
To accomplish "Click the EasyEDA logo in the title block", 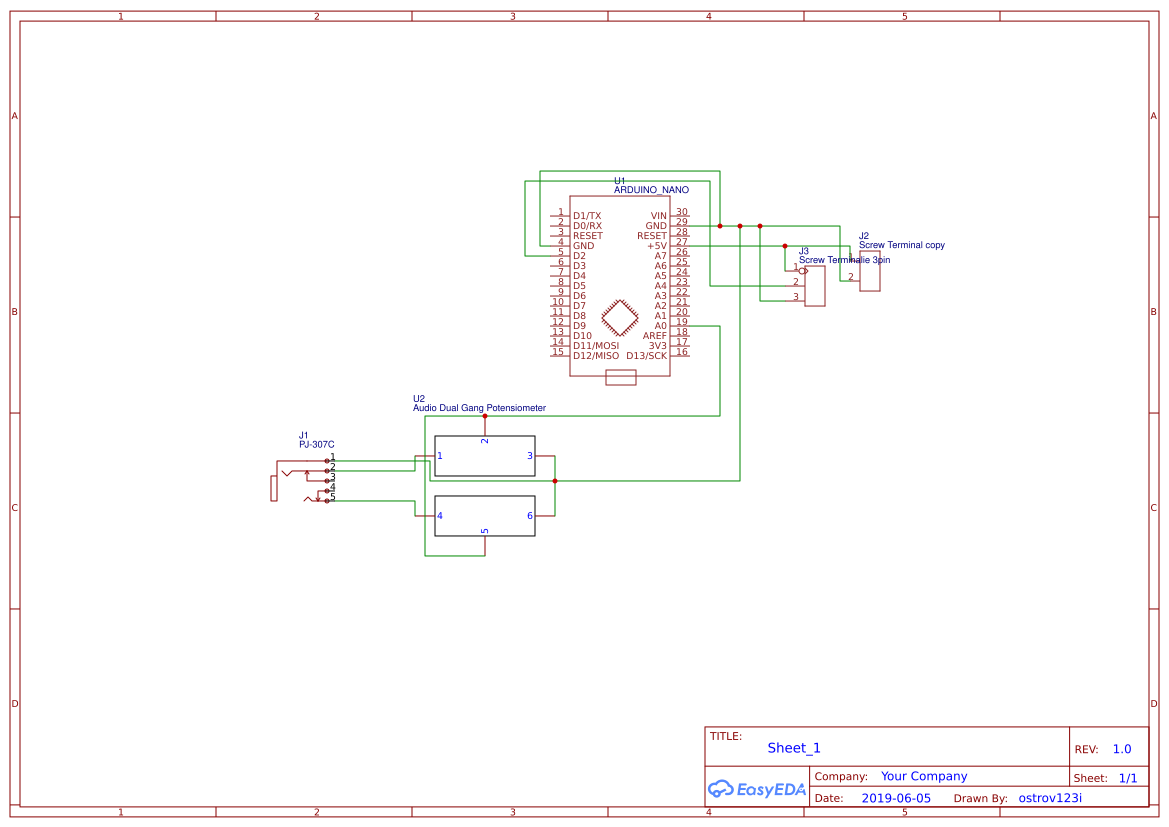I will click(755, 789).
